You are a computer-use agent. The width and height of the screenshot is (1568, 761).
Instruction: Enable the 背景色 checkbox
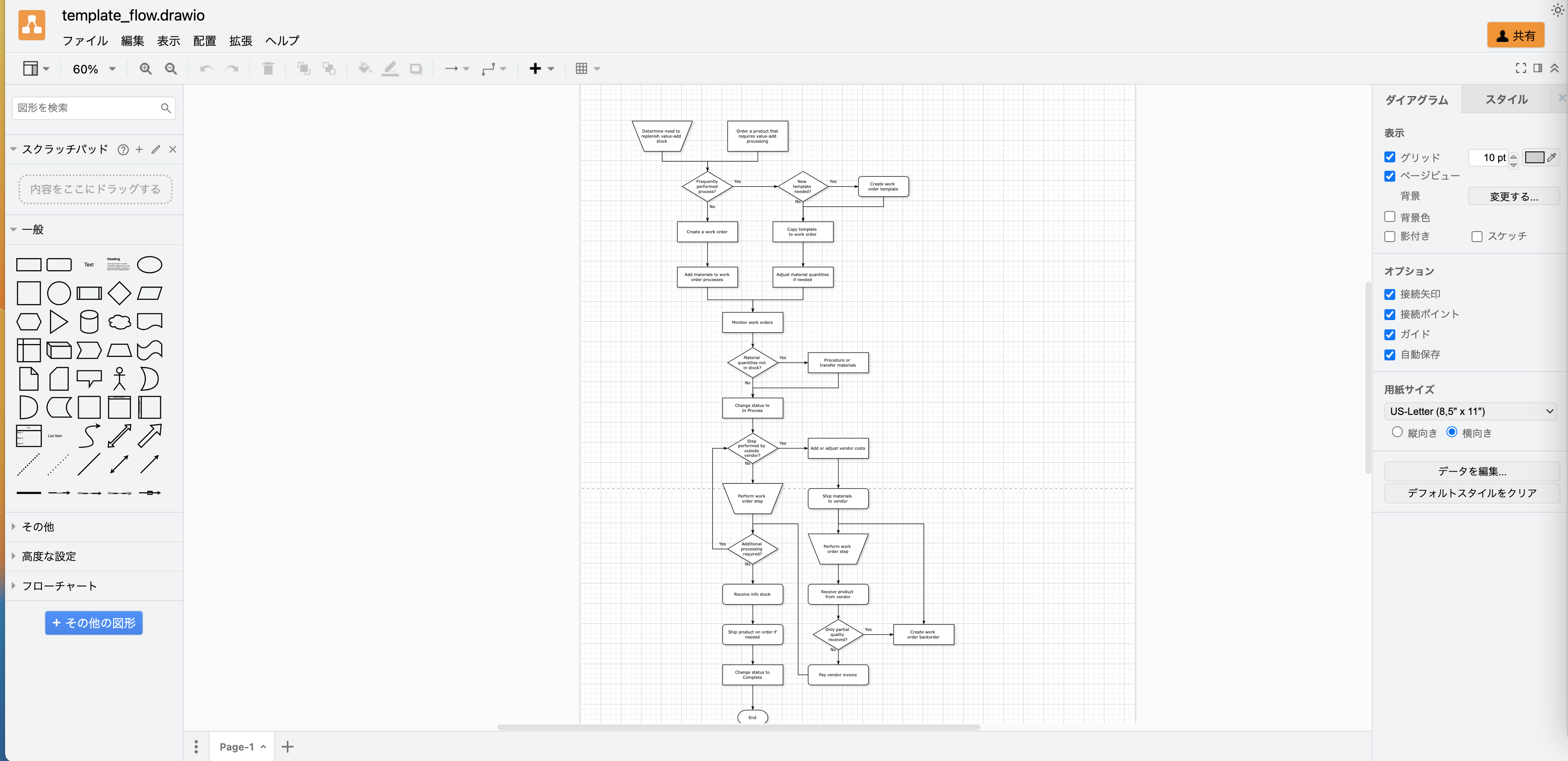(x=1389, y=216)
